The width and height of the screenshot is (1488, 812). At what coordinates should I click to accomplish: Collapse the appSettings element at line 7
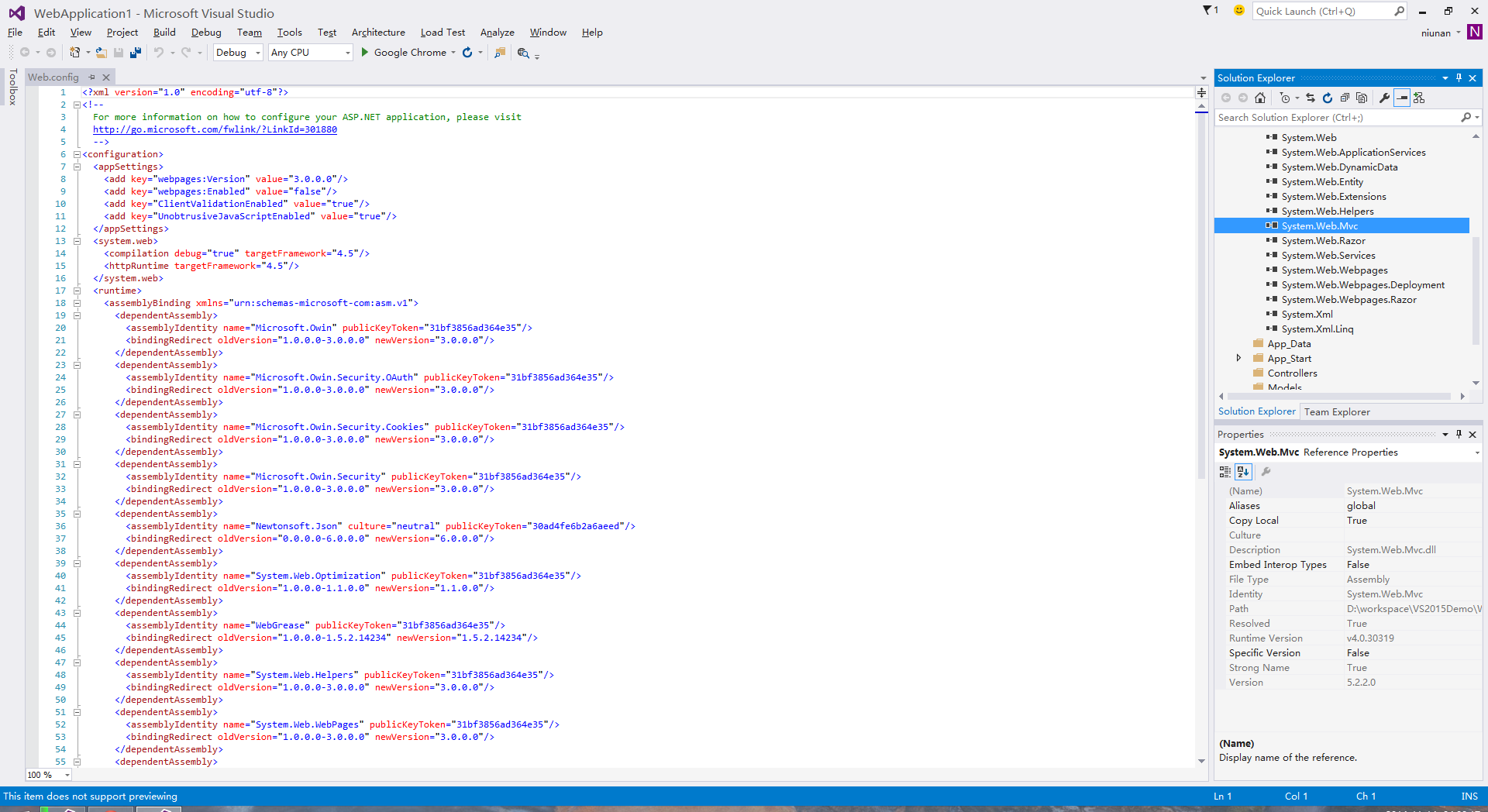77,167
